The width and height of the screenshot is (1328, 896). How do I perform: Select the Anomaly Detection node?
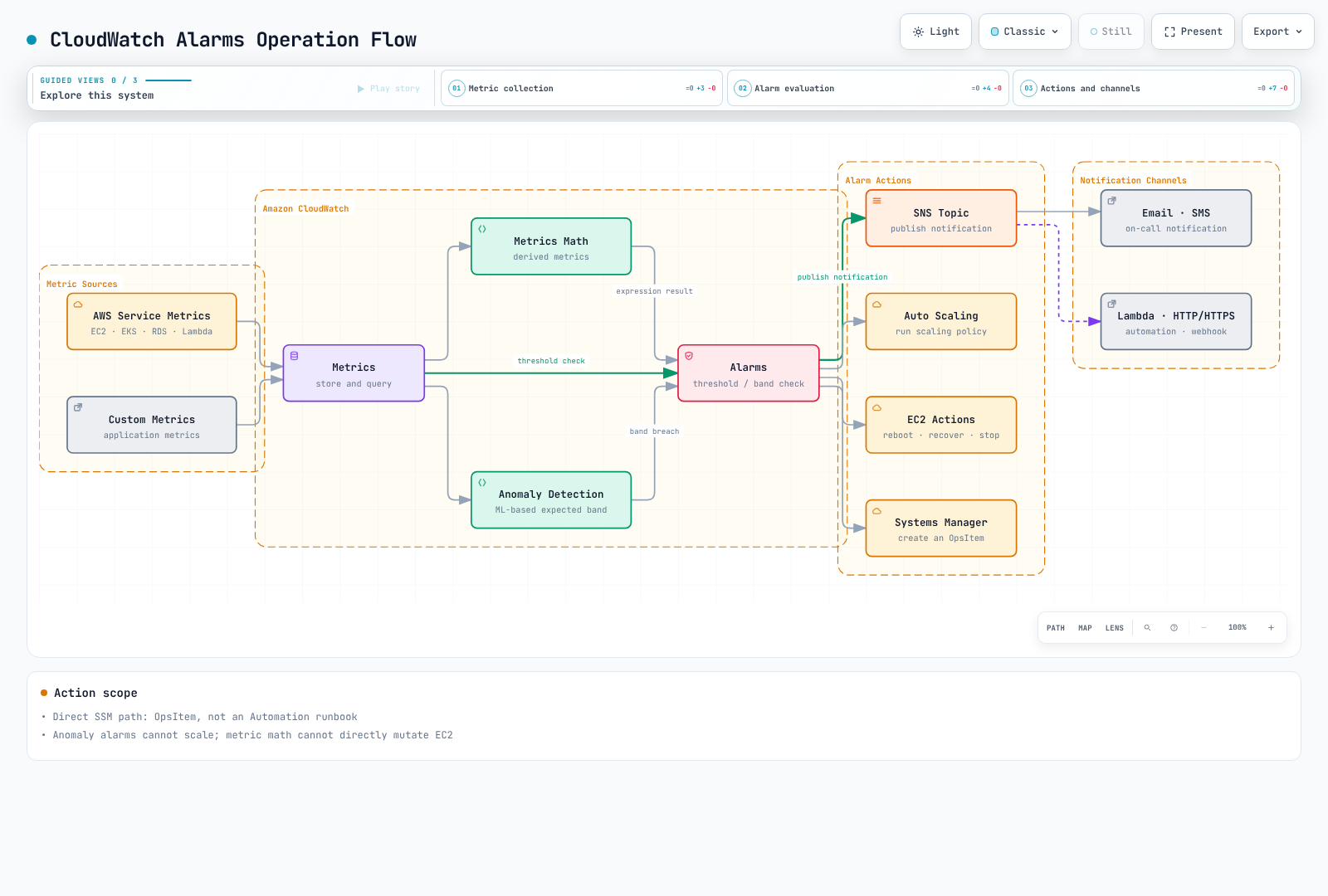coord(551,500)
